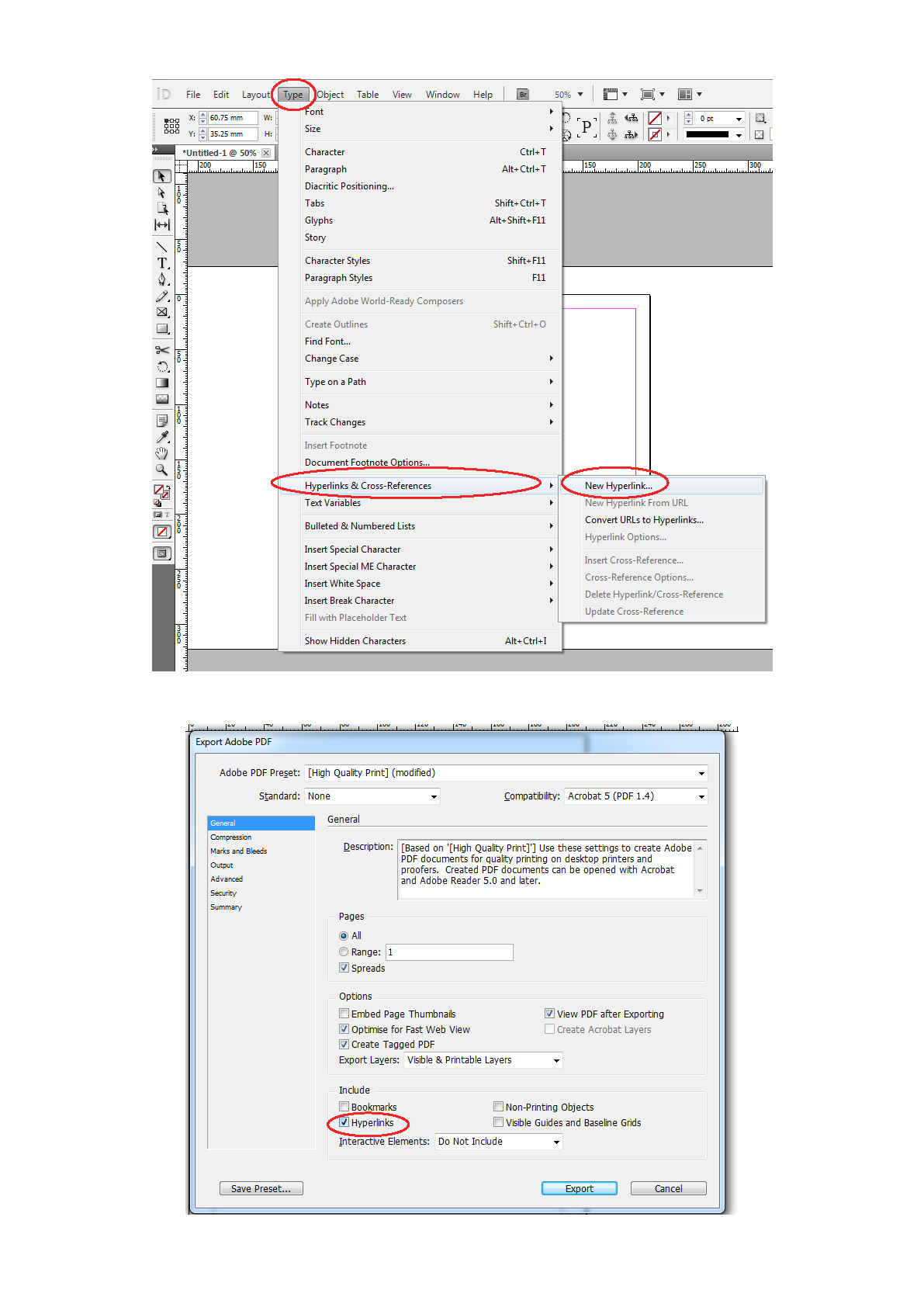924x1307 pixels.
Task: Click the page Range input field
Action: tap(450, 952)
